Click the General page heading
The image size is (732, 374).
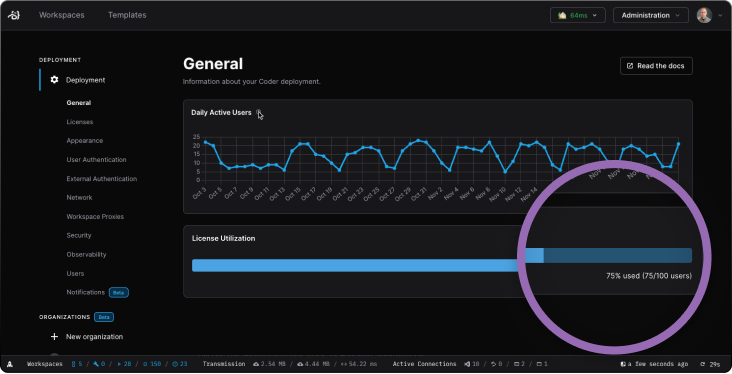[x=213, y=64]
